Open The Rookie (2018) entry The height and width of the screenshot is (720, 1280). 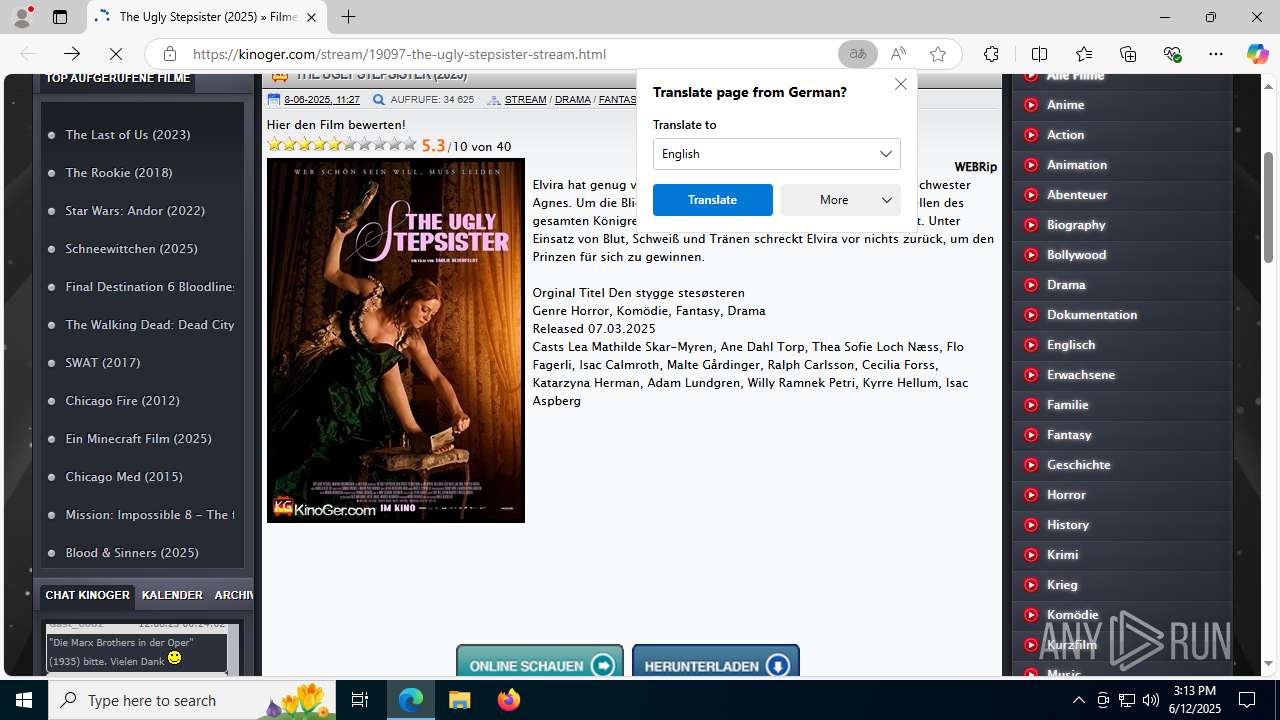(x=119, y=172)
